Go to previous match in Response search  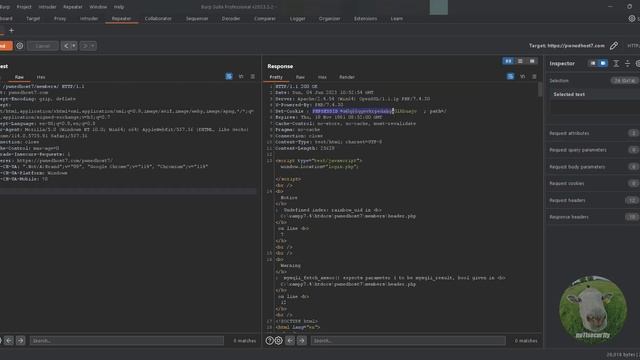(x=290, y=340)
